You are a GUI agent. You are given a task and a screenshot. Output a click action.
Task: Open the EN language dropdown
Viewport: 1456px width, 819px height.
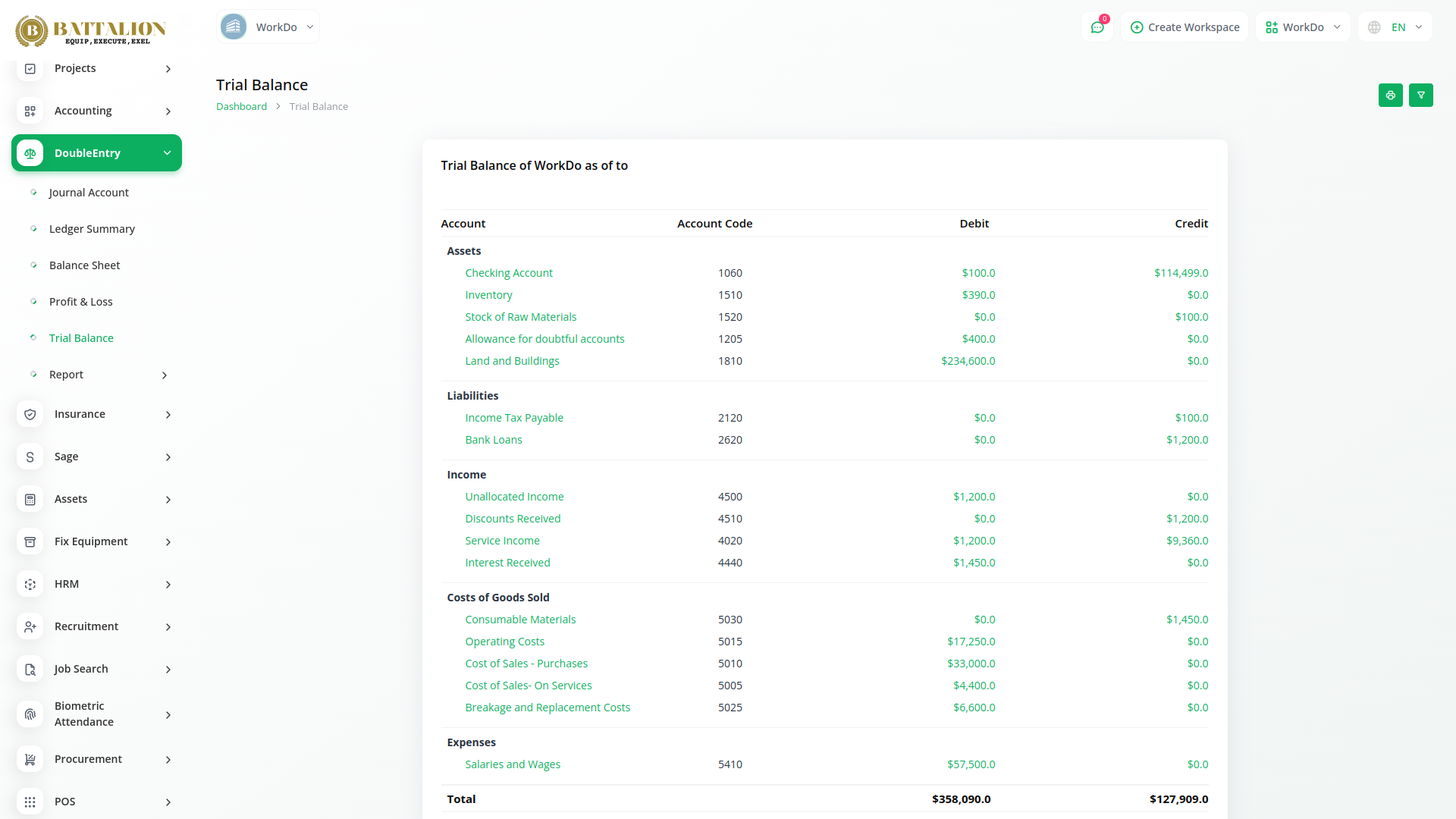[x=1395, y=27]
